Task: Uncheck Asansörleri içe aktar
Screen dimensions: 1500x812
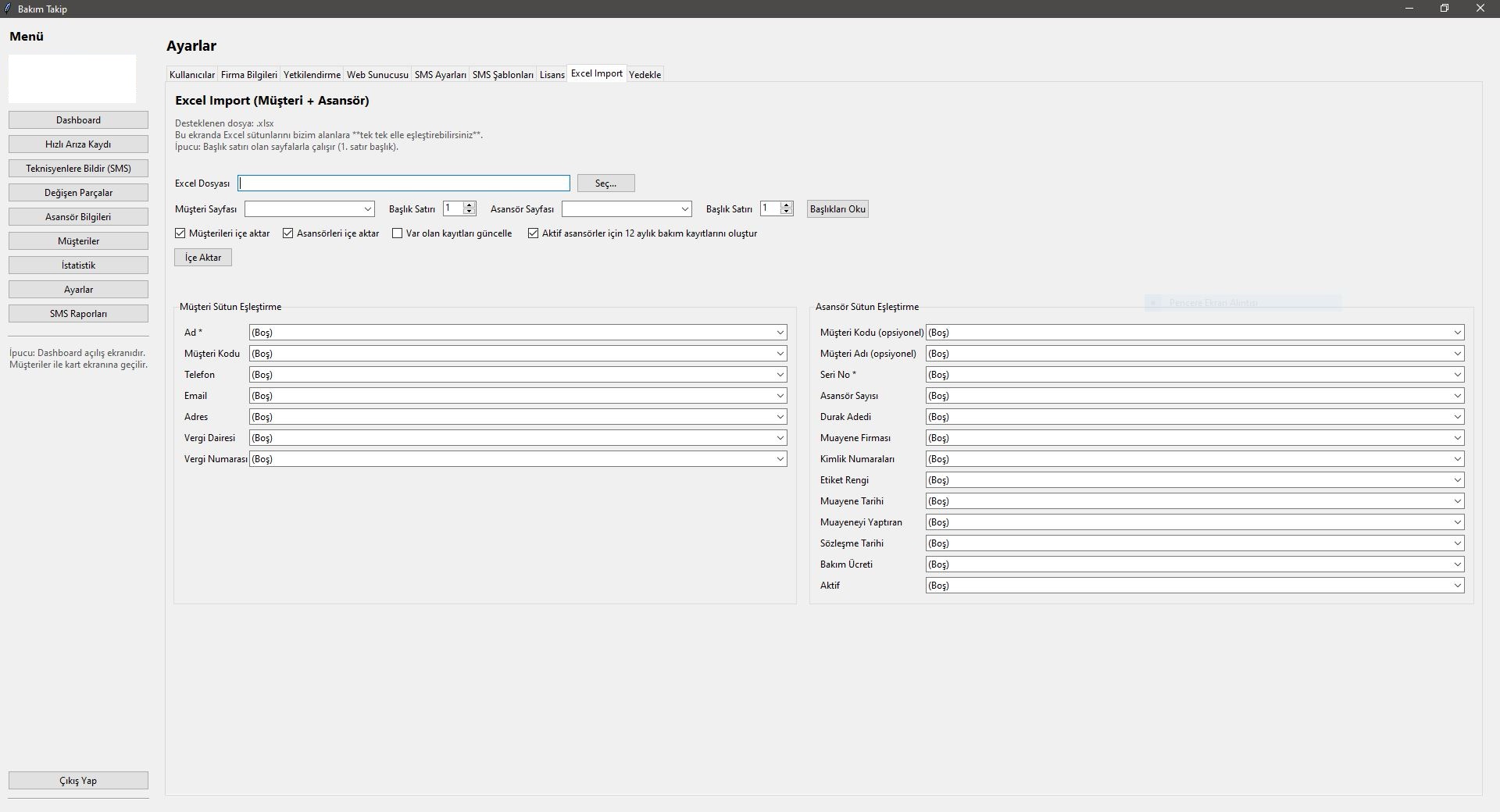Action: point(288,233)
